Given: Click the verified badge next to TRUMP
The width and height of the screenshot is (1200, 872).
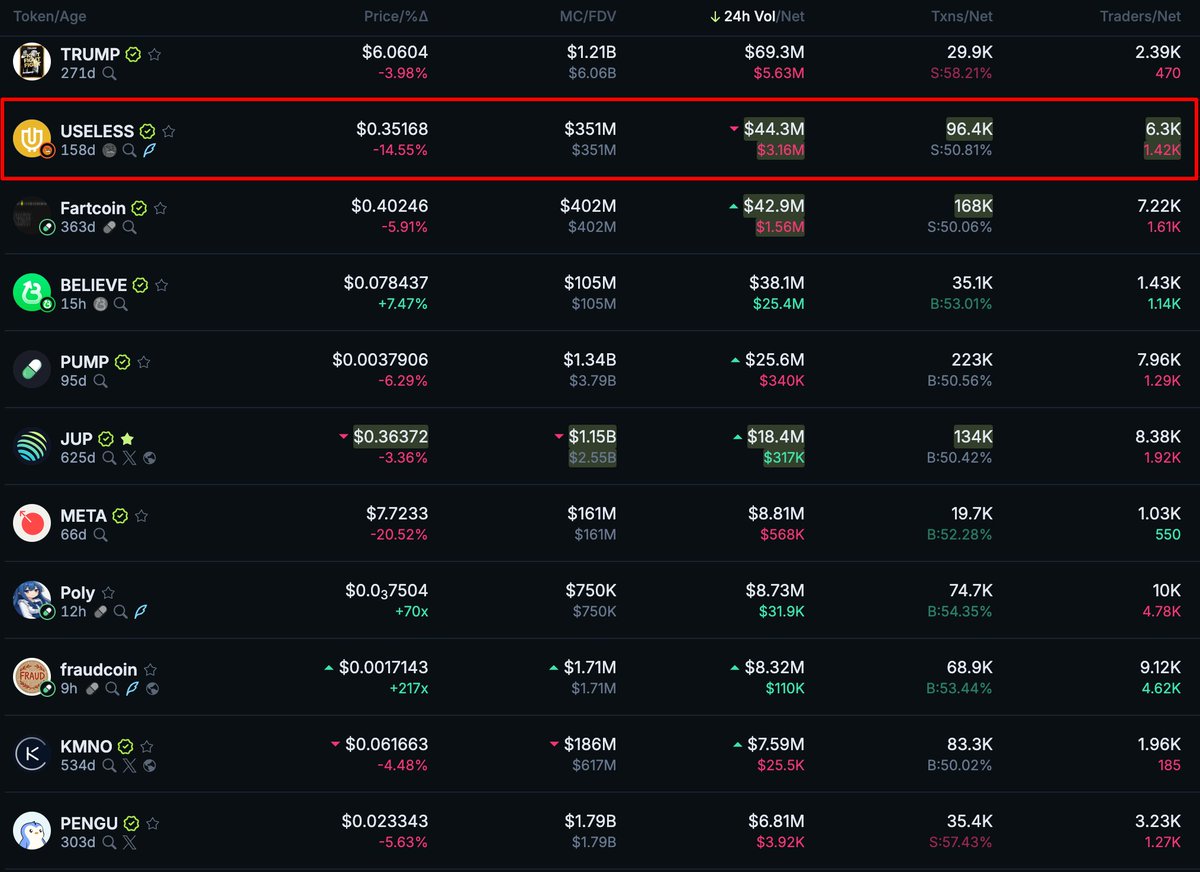Looking at the screenshot, I should (x=133, y=54).
